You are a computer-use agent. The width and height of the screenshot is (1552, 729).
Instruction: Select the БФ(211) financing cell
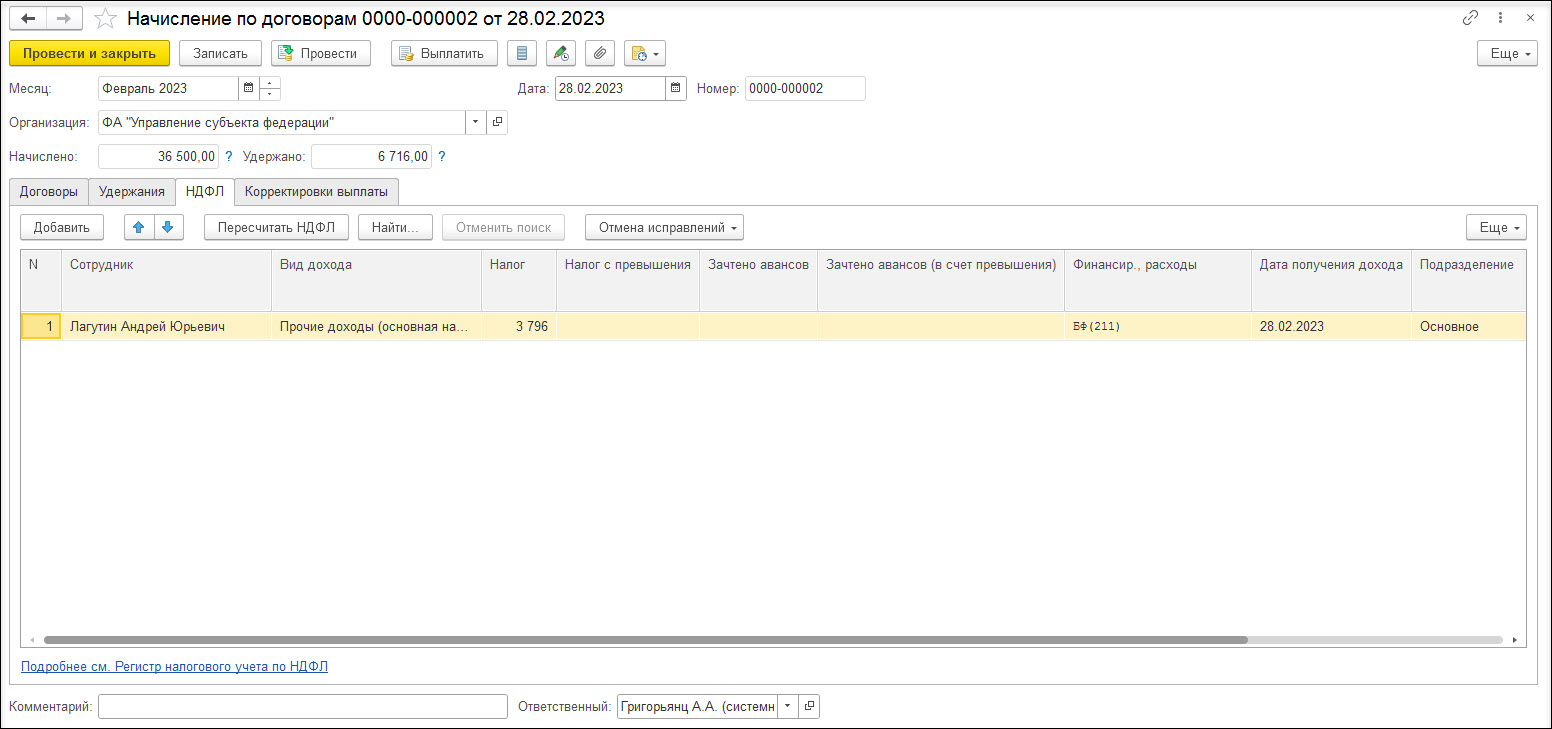(1157, 327)
